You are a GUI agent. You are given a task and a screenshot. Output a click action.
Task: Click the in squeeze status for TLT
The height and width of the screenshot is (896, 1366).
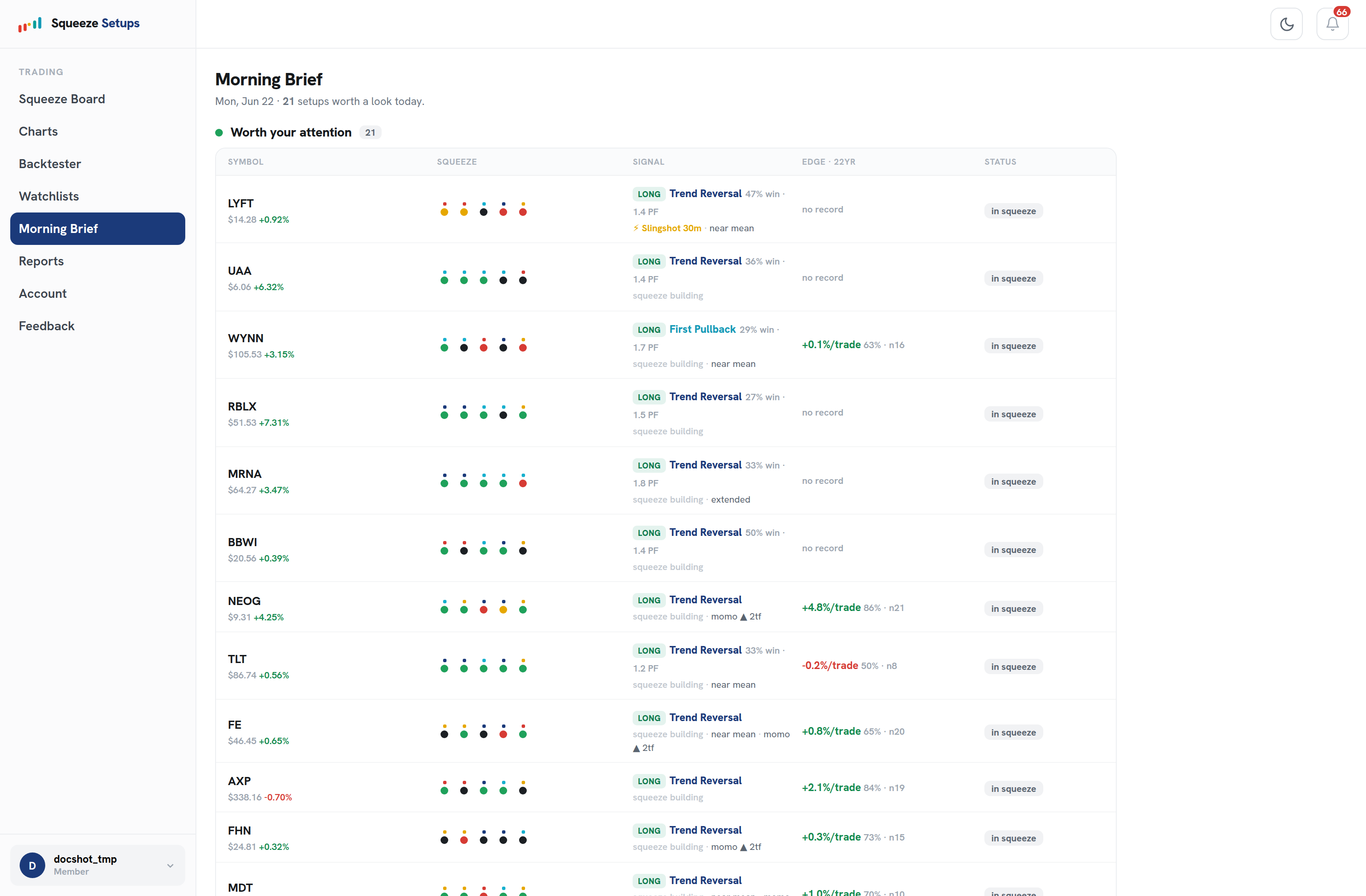[1013, 666]
